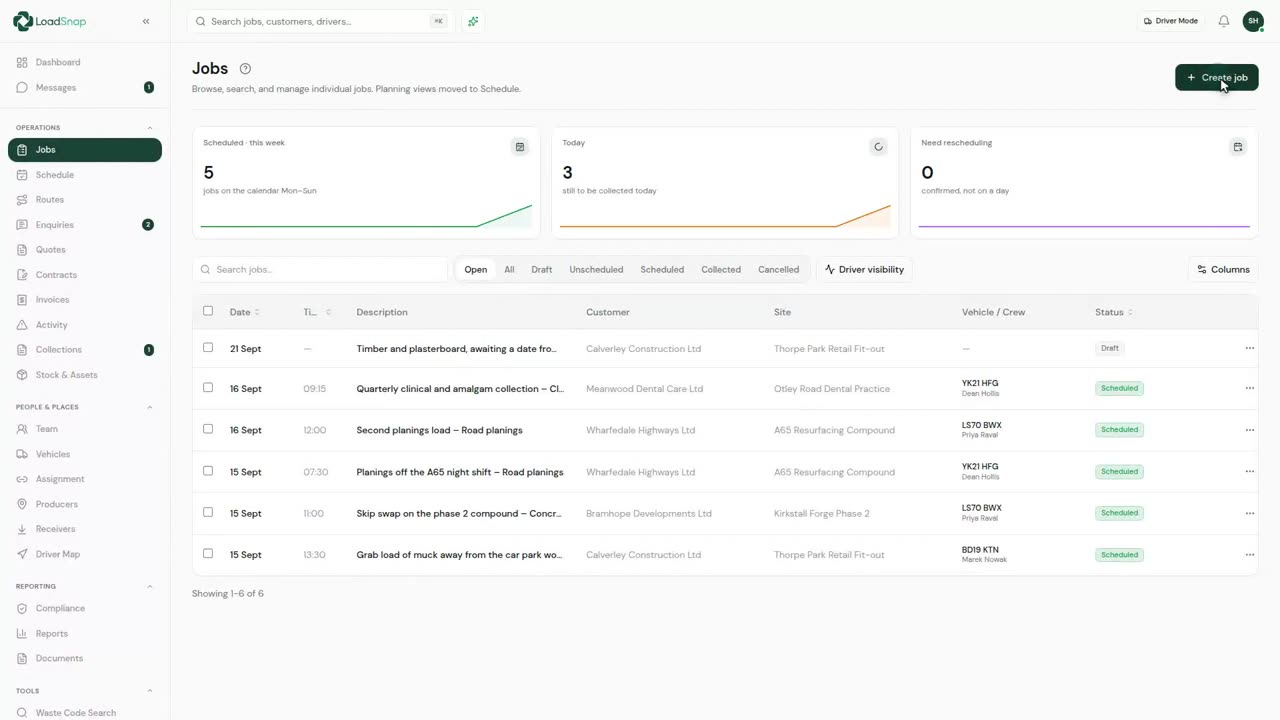The height and width of the screenshot is (720, 1280).
Task: Switch to the Draft filter tab
Action: pos(542,270)
